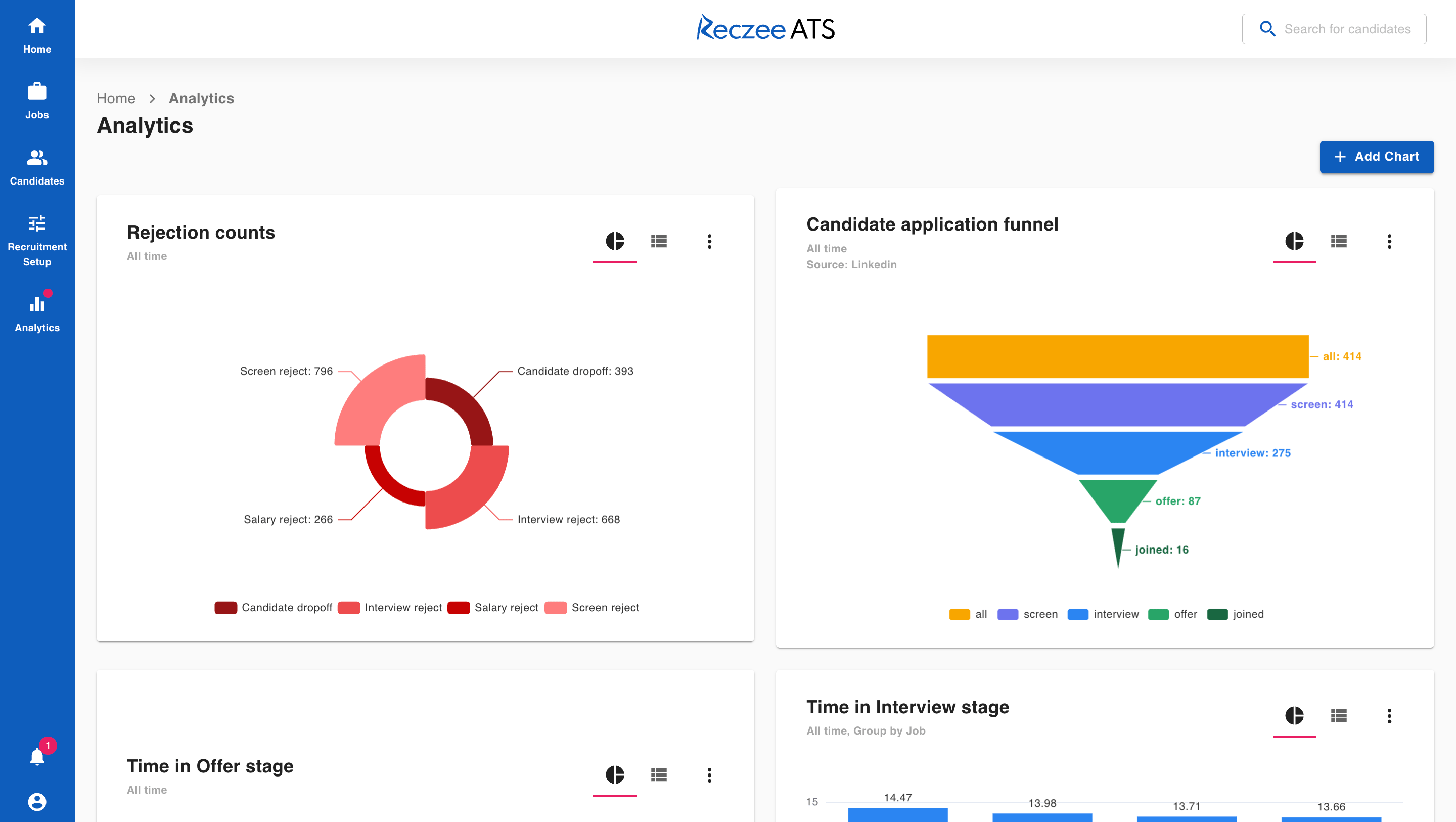Open notifications bell

(x=37, y=756)
